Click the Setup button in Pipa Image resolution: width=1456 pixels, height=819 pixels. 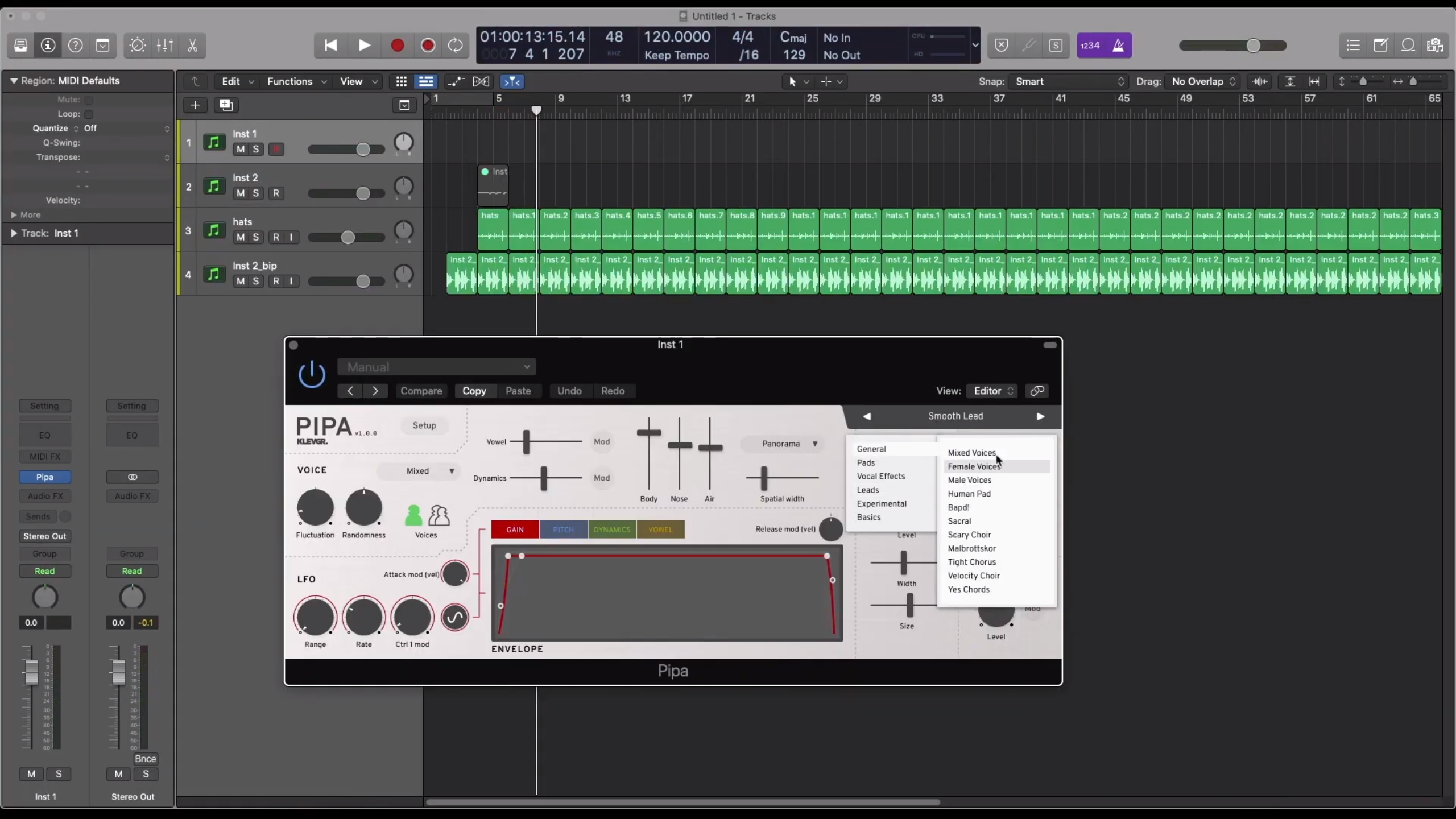424,425
